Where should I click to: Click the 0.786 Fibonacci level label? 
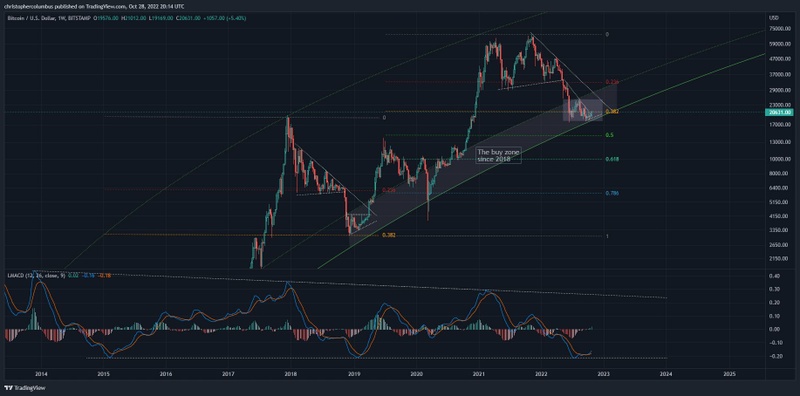612,193
